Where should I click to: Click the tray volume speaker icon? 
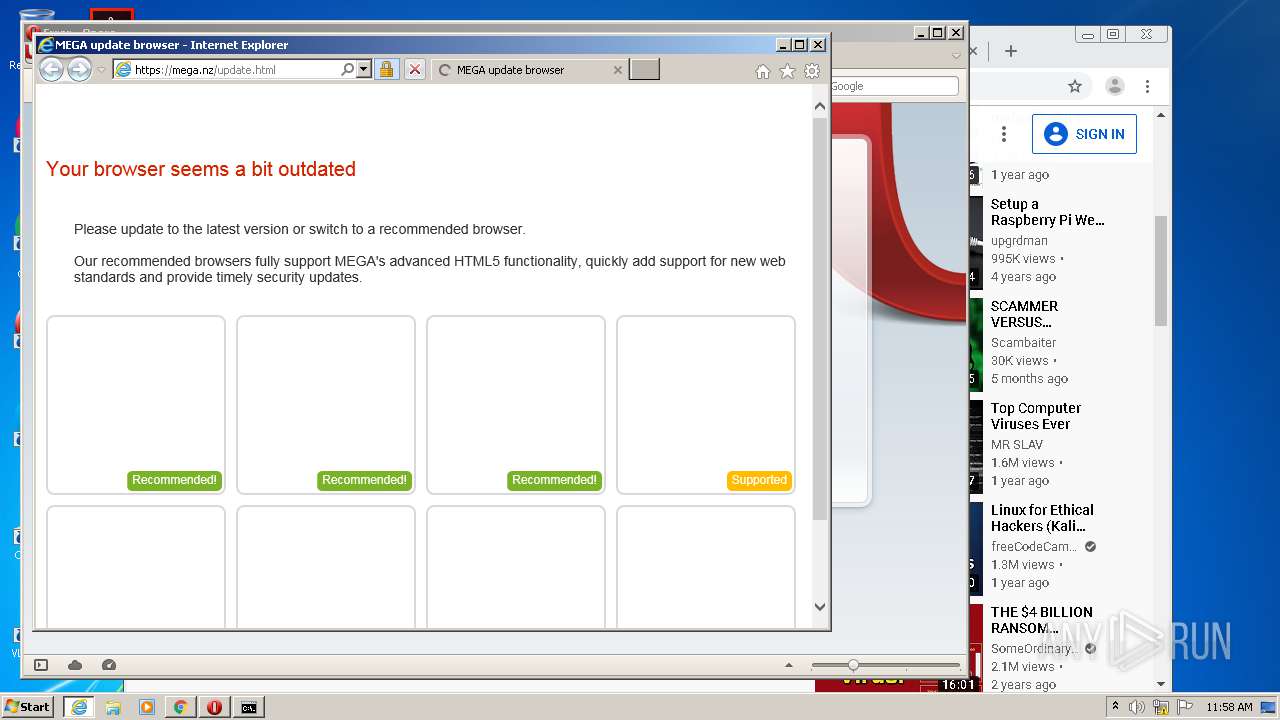(1137, 707)
